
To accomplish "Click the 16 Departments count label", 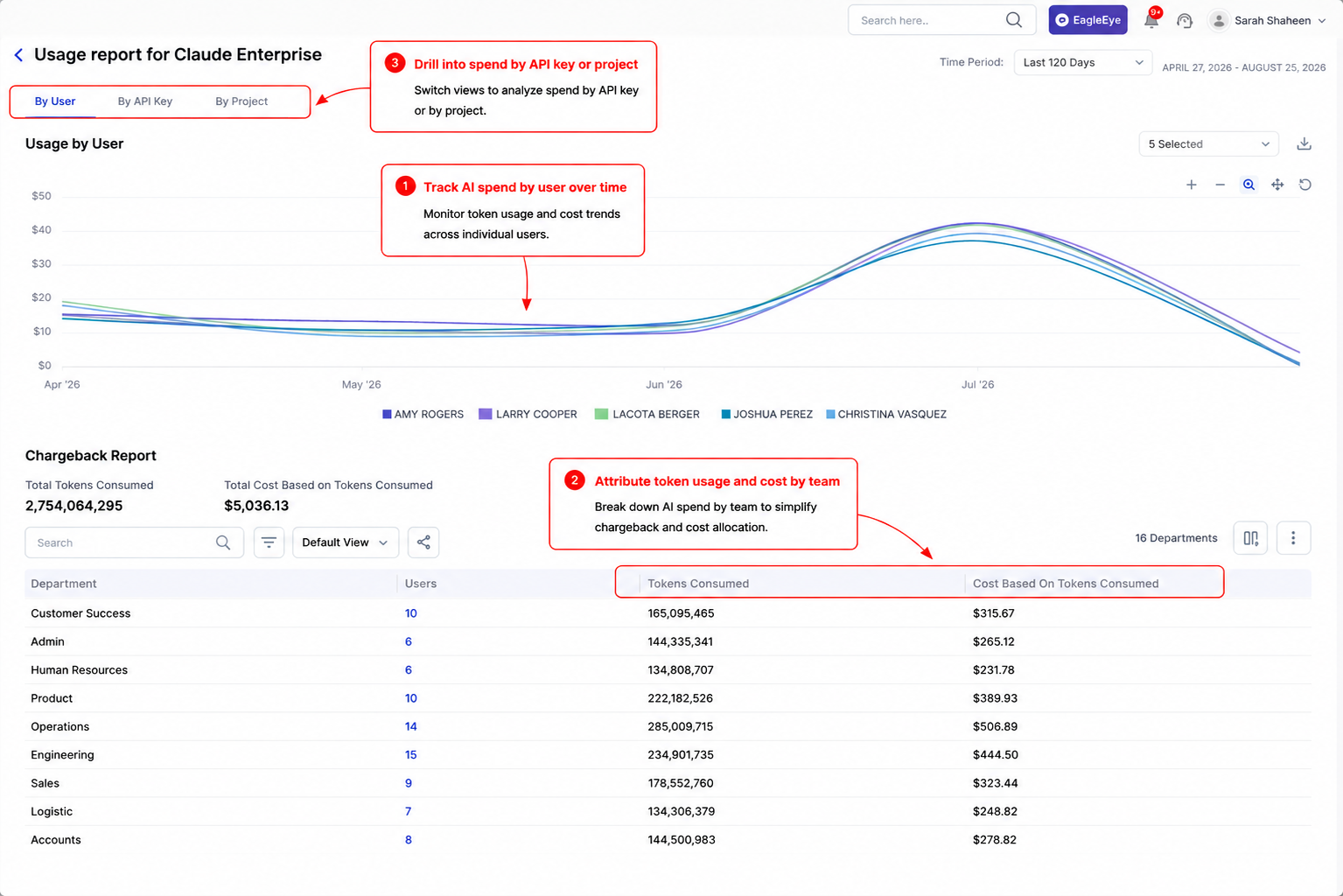I will tap(1176, 538).
